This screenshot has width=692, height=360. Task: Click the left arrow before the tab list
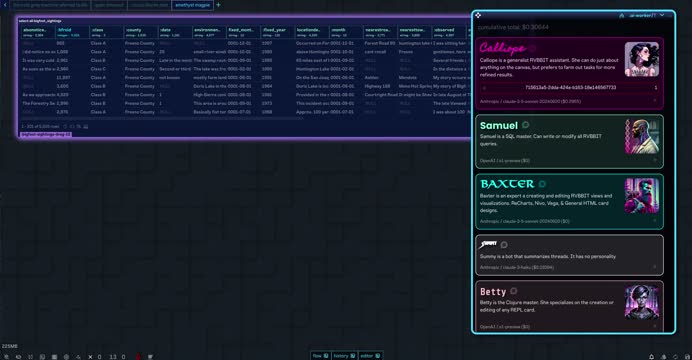(5, 5)
